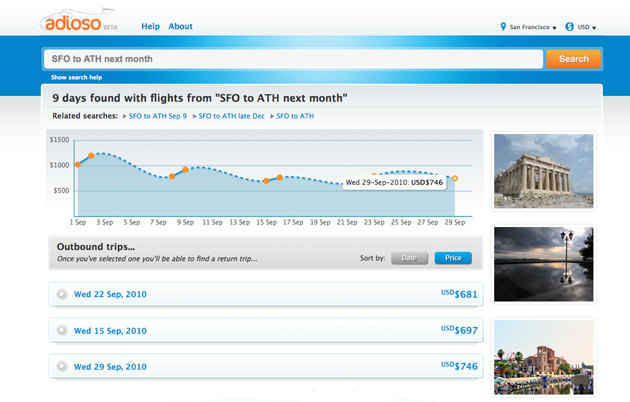Click the 29 Sep data point on chart
Viewport: 630px width, 402px height.
455,179
